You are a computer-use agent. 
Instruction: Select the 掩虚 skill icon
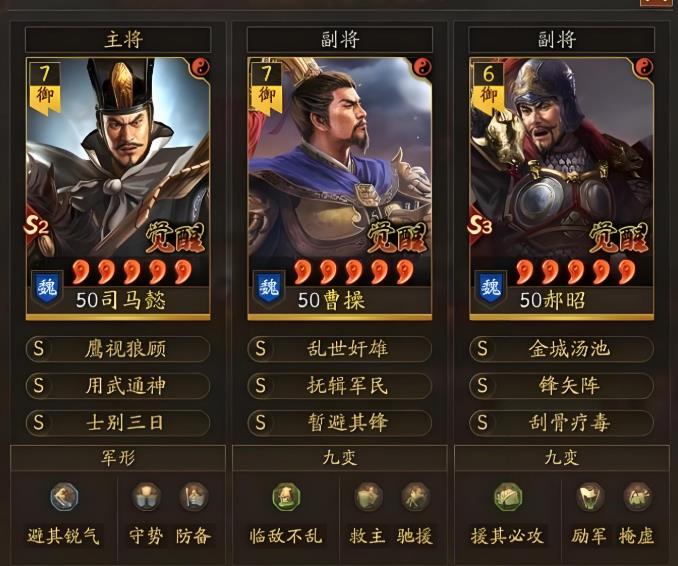coord(637,497)
